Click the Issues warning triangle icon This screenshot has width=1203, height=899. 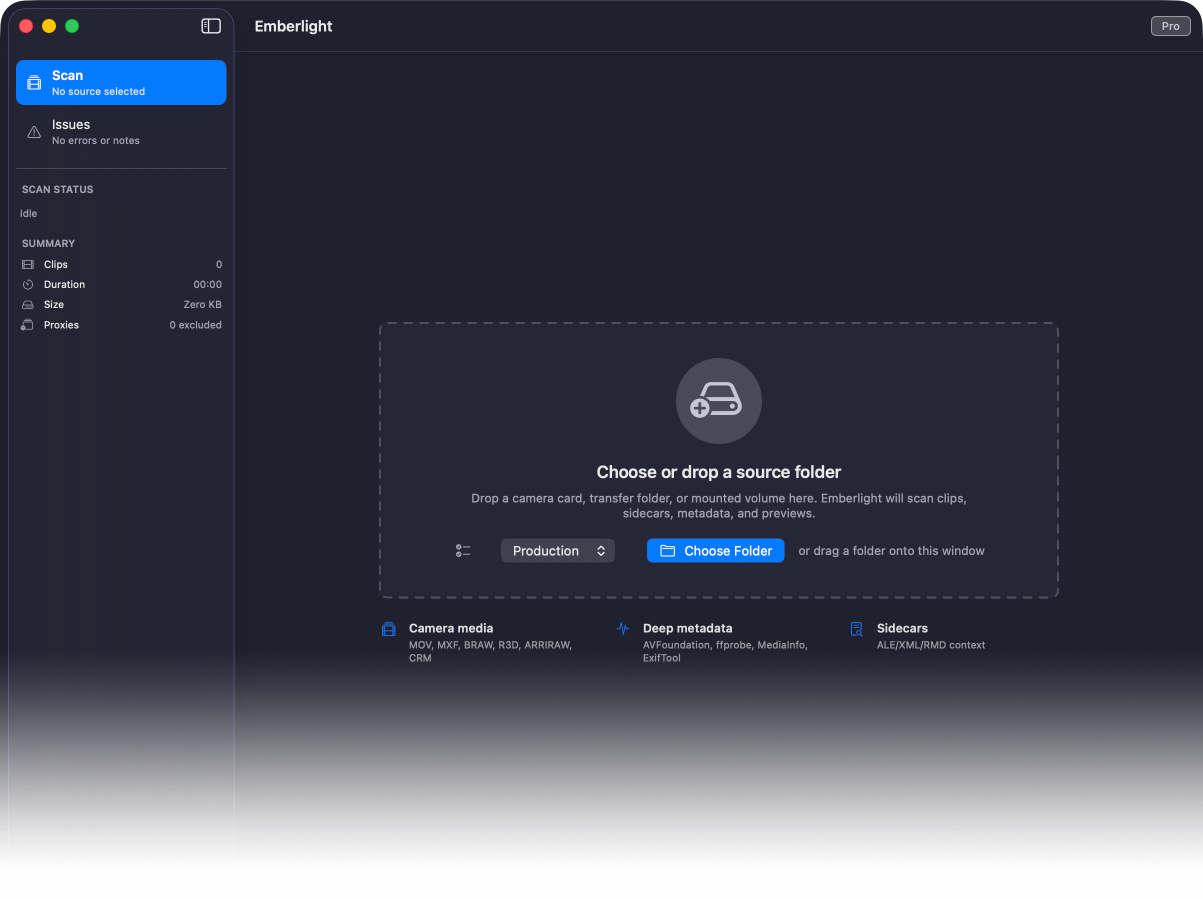(x=34, y=132)
